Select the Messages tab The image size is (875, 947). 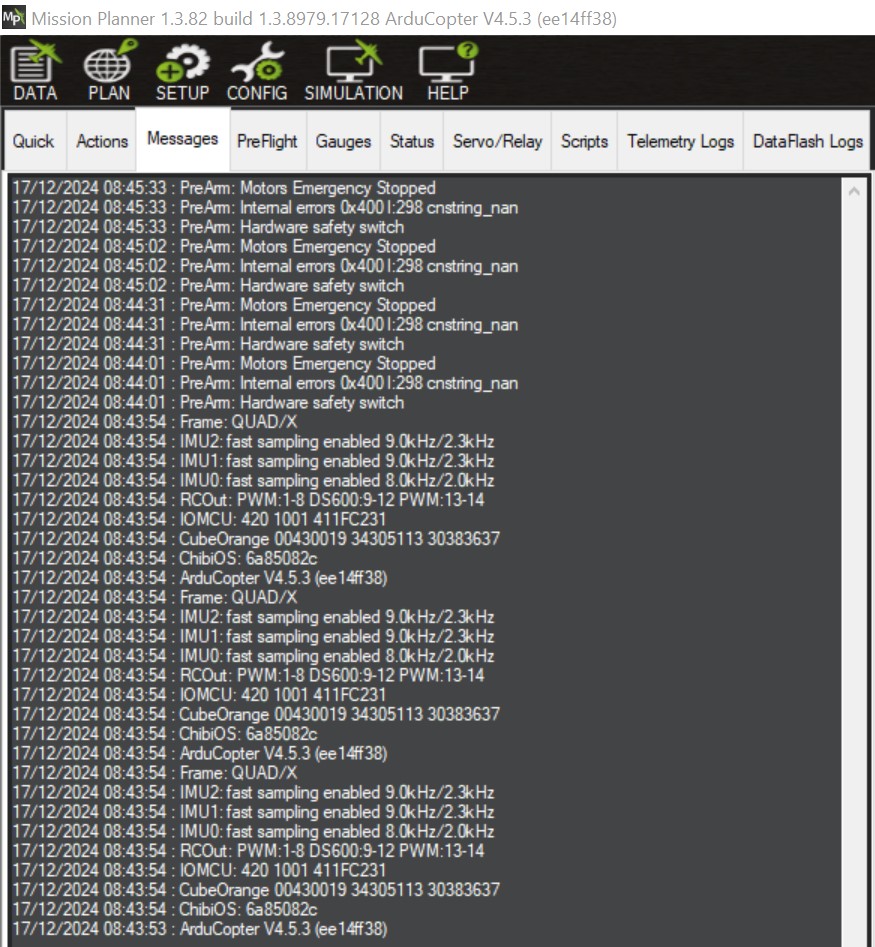pos(182,139)
